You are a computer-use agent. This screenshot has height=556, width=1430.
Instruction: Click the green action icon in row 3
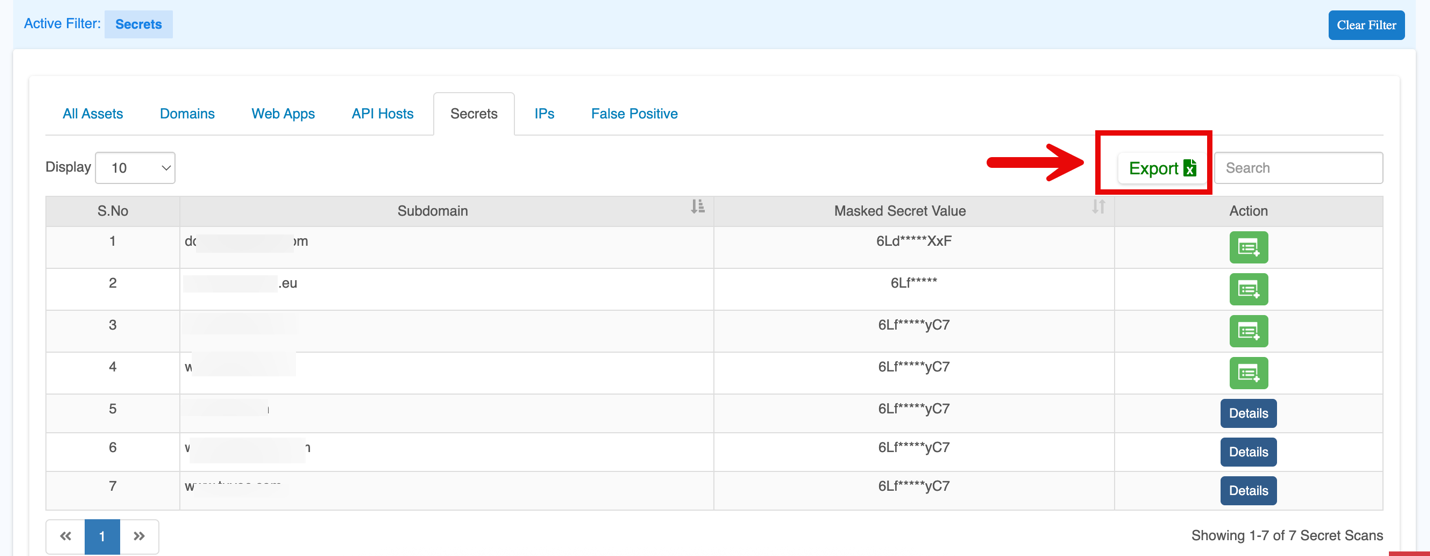click(x=1248, y=331)
